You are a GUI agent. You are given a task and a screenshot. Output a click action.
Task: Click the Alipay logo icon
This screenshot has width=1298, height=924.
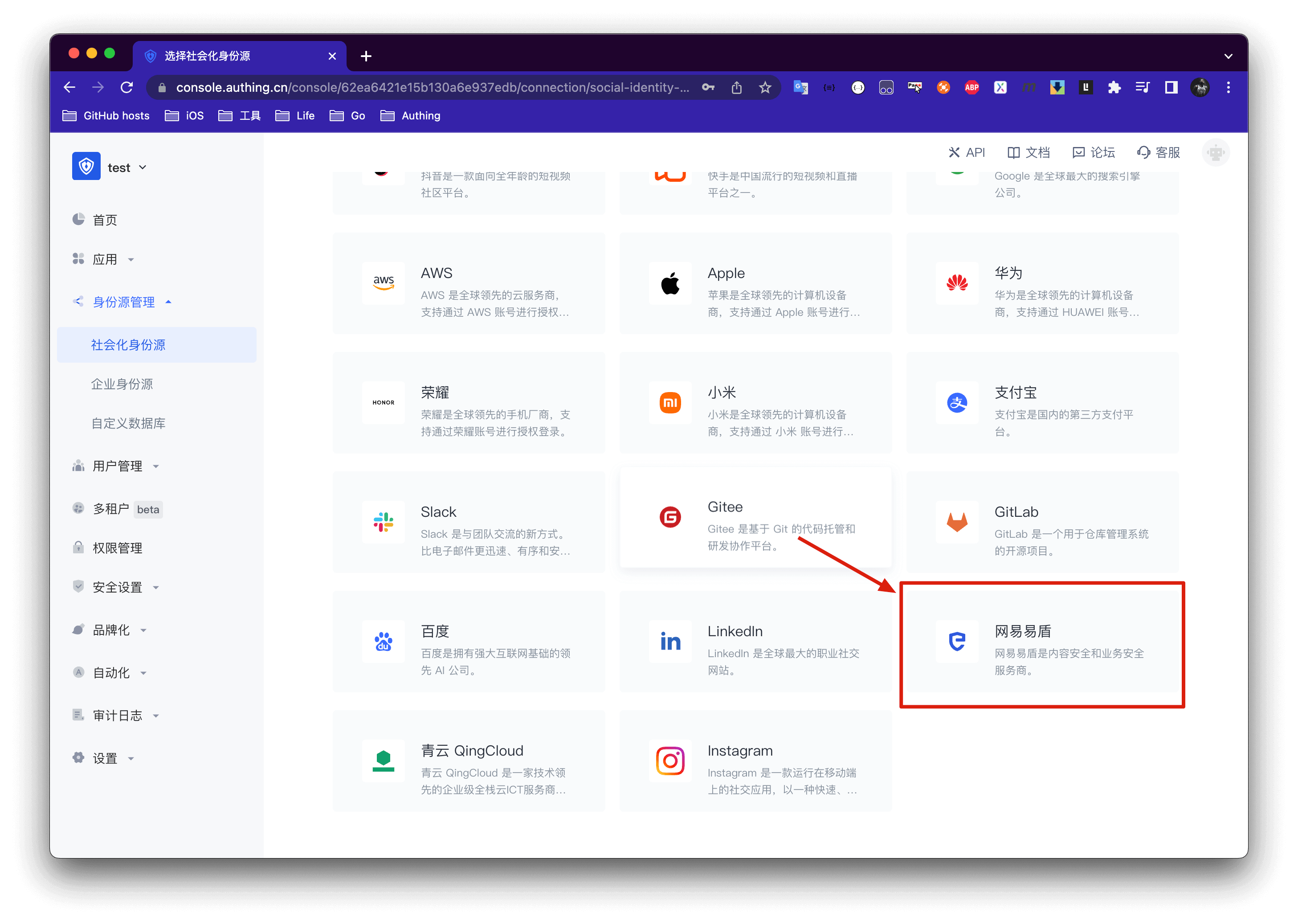click(957, 403)
